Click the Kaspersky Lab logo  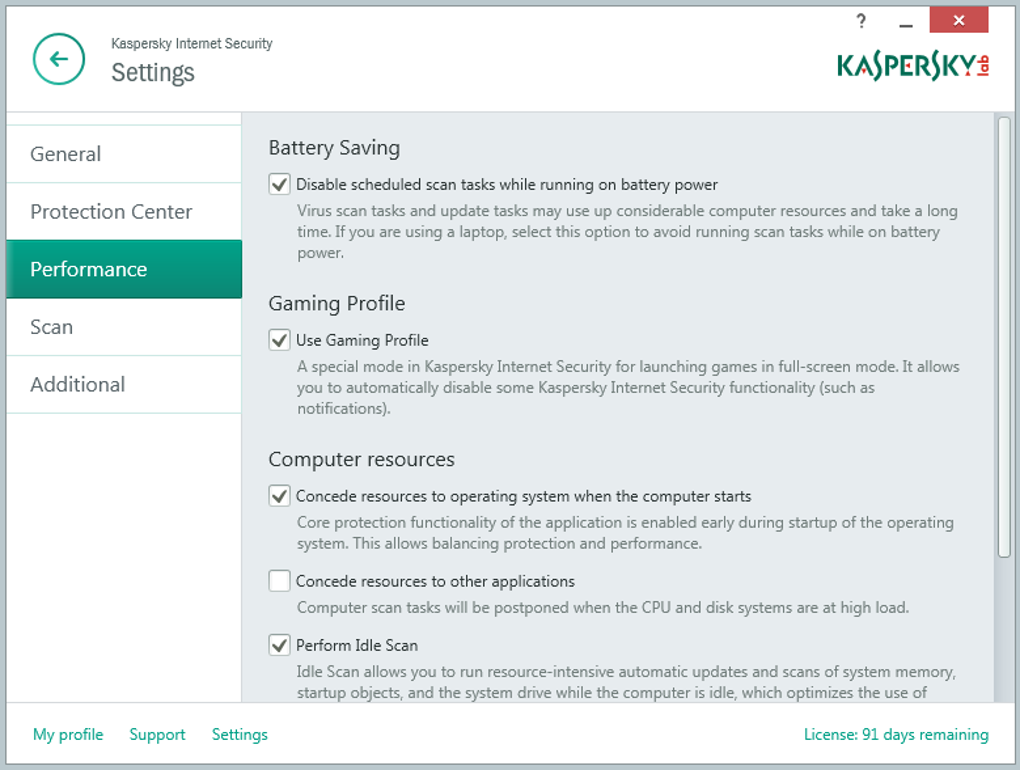(x=912, y=66)
